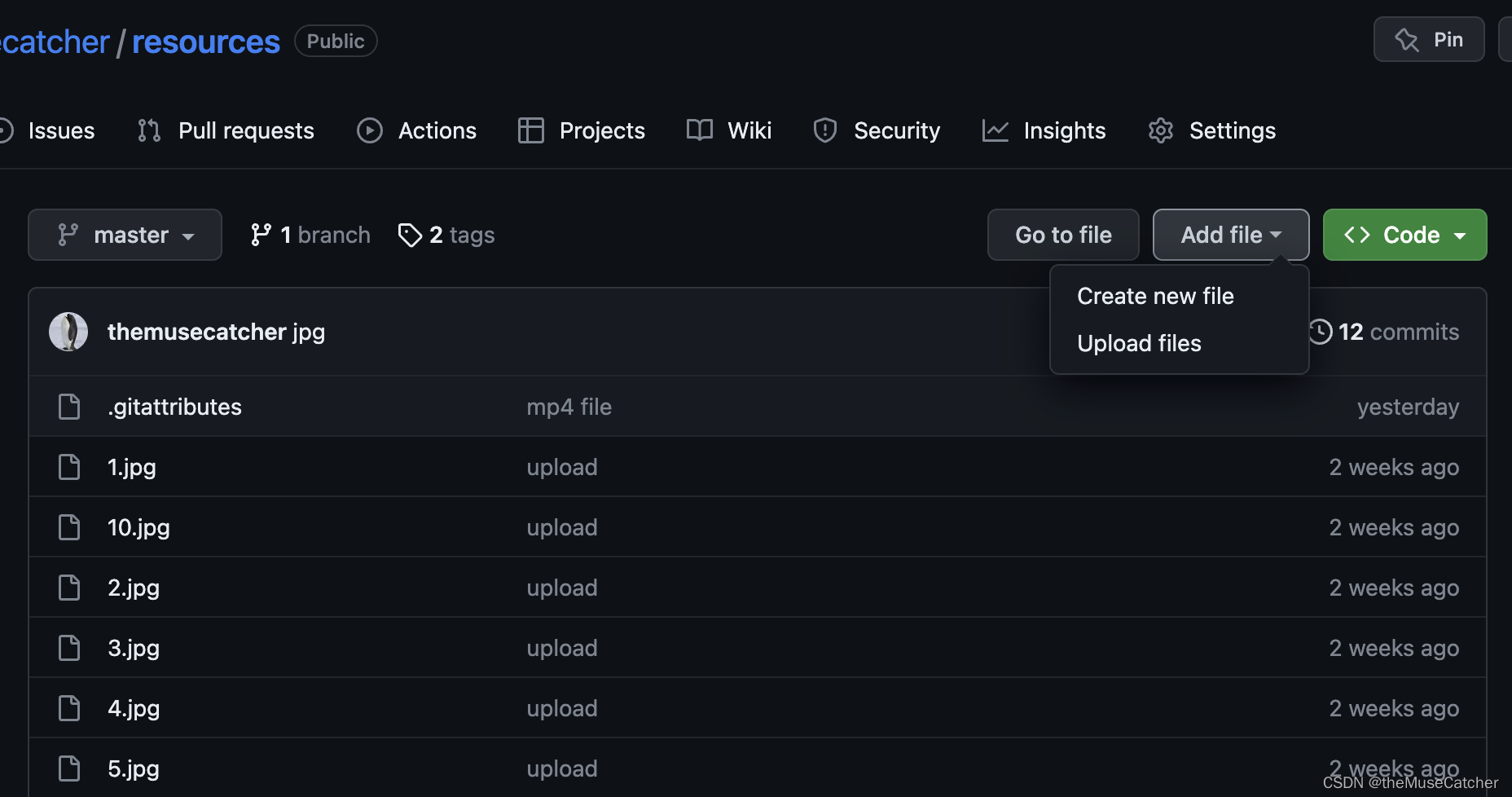
Task: Select the Settings gear icon
Action: coord(1160,130)
